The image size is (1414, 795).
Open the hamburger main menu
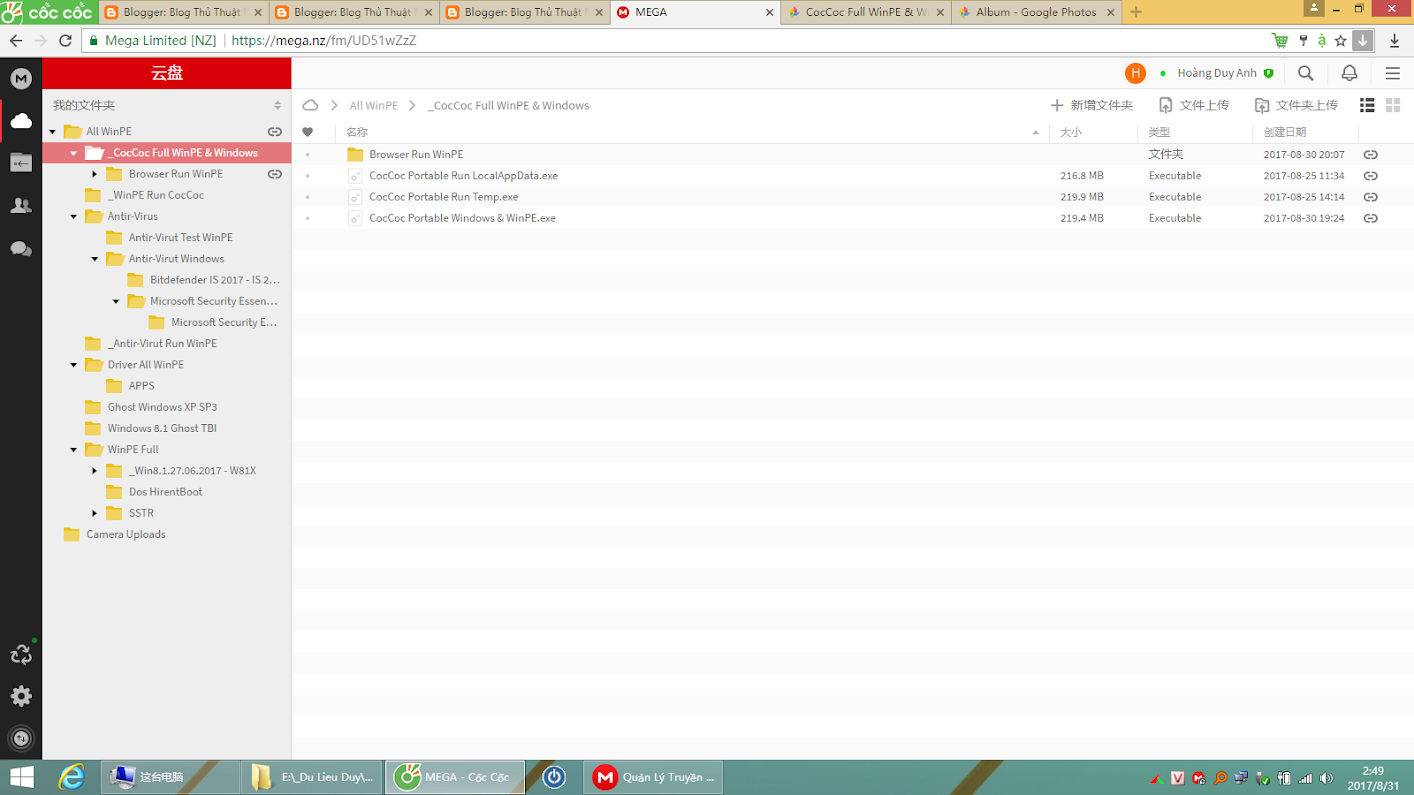(1392, 73)
